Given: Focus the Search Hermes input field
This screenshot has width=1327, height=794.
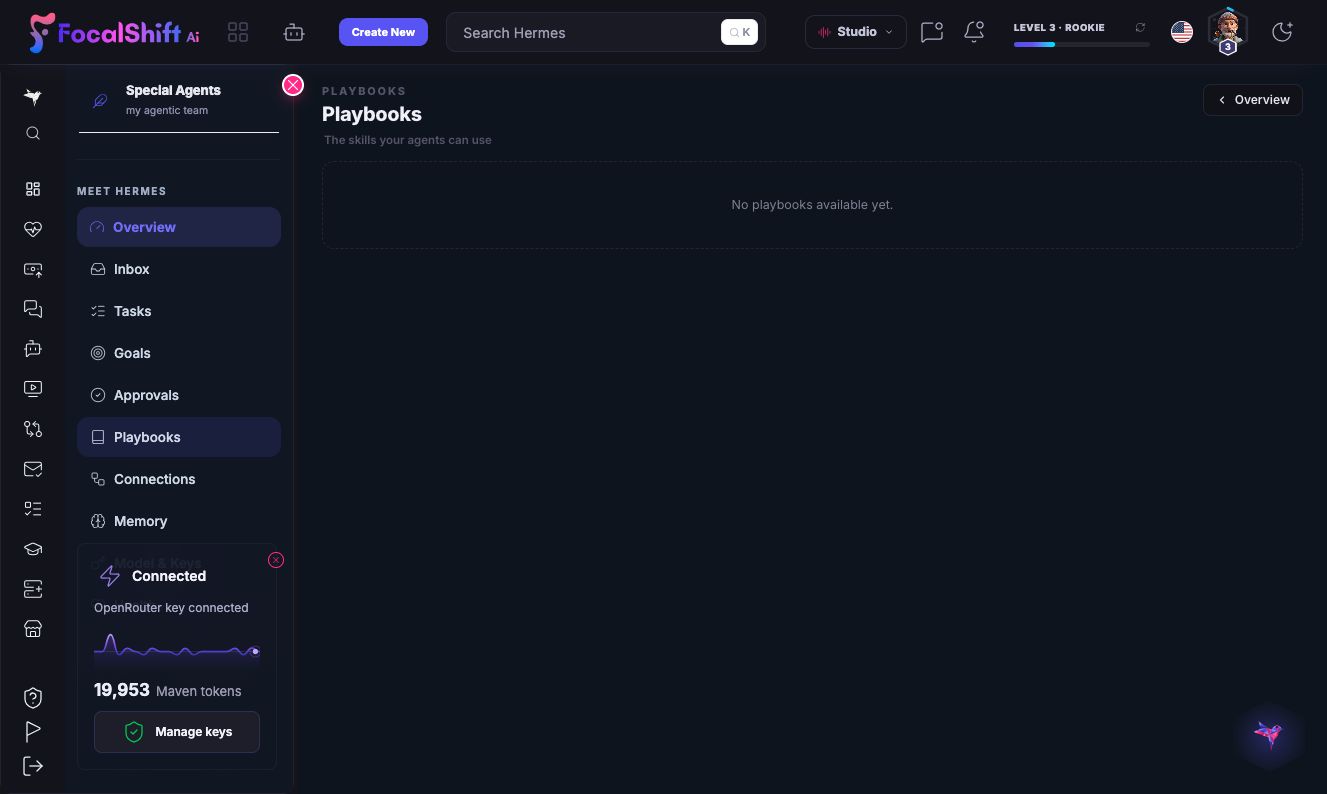Looking at the screenshot, I should pos(606,32).
